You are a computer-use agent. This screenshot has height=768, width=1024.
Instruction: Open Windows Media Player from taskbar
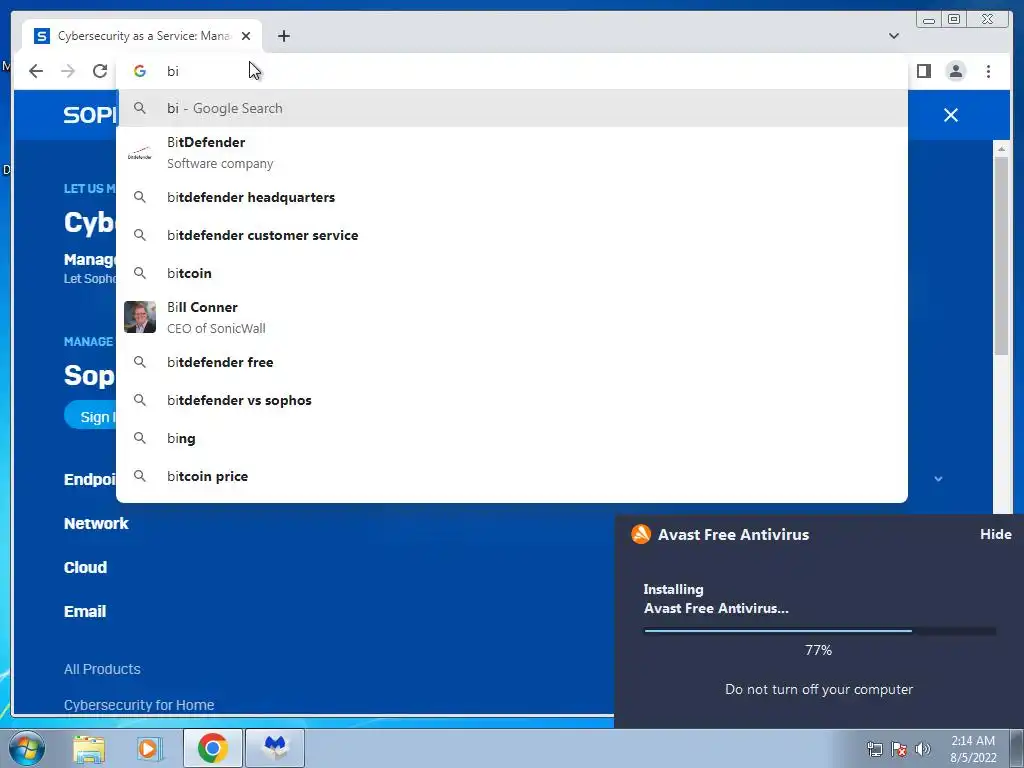pyautogui.click(x=149, y=748)
